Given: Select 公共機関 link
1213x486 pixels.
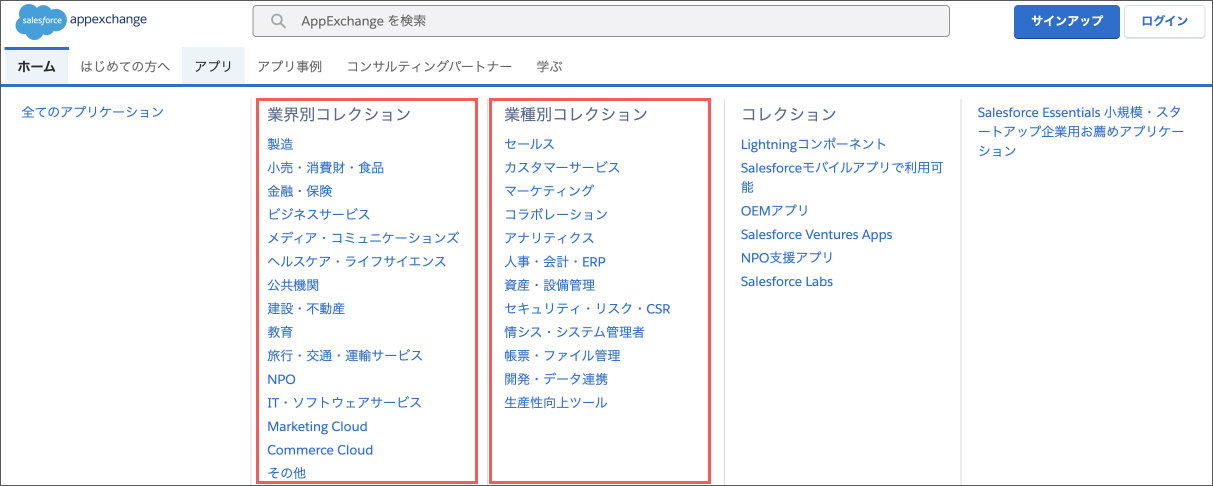Looking at the screenshot, I should click(293, 285).
